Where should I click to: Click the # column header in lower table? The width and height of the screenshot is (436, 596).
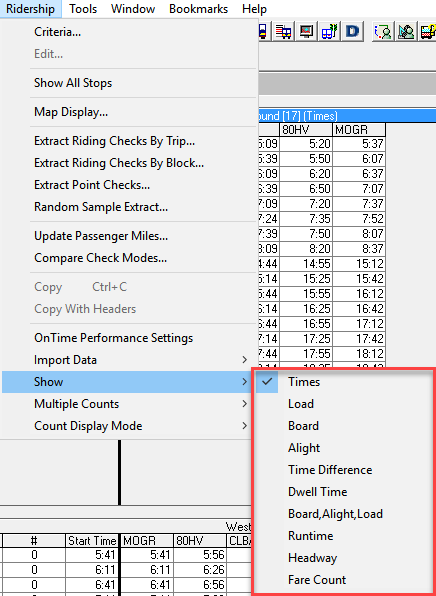click(x=34, y=541)
